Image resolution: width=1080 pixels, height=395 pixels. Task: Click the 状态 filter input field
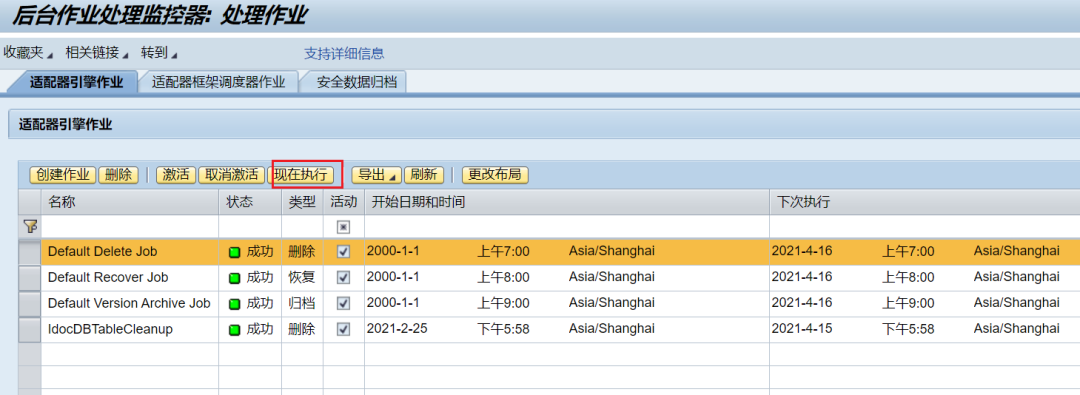[250, 226]
